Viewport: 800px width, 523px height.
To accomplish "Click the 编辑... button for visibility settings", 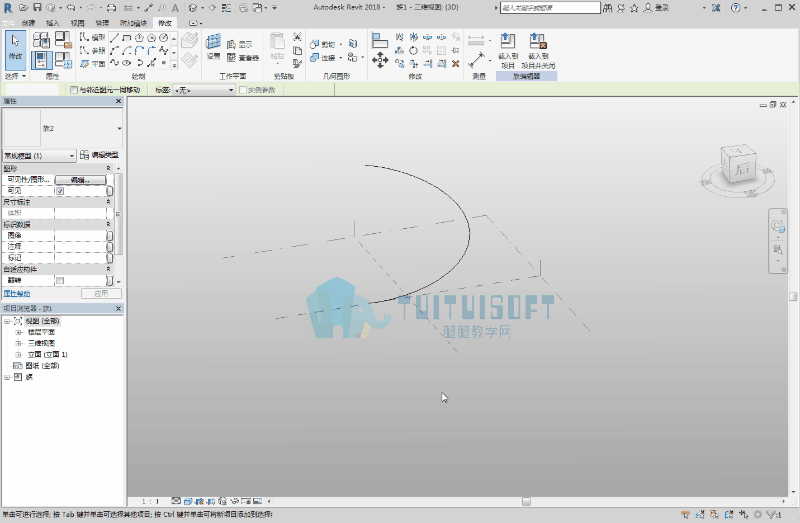I will [81, 180].
